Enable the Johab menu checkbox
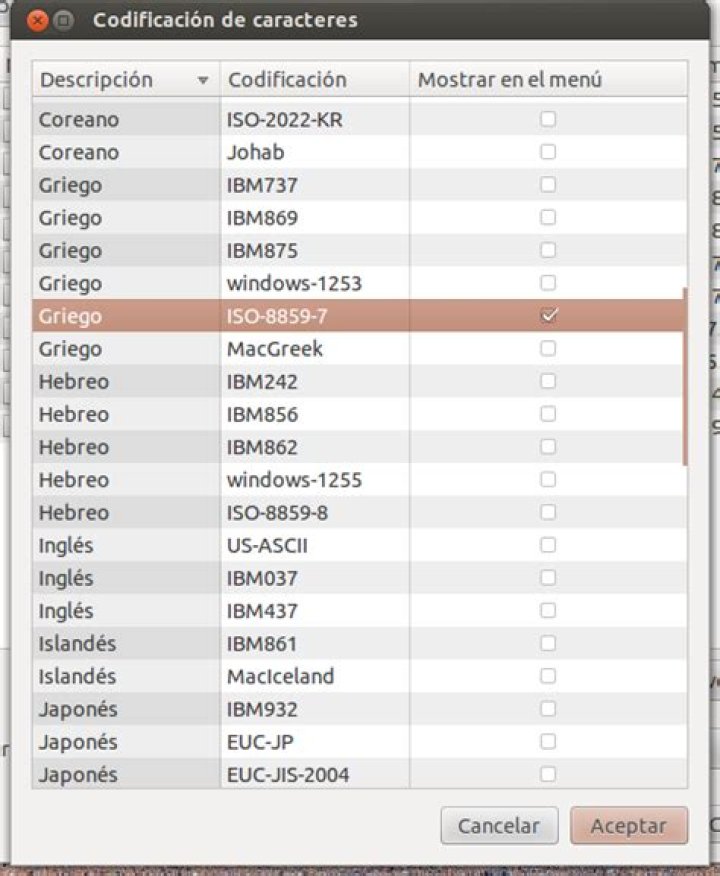This screenshot has height=876, width=720. pos(548,151)
